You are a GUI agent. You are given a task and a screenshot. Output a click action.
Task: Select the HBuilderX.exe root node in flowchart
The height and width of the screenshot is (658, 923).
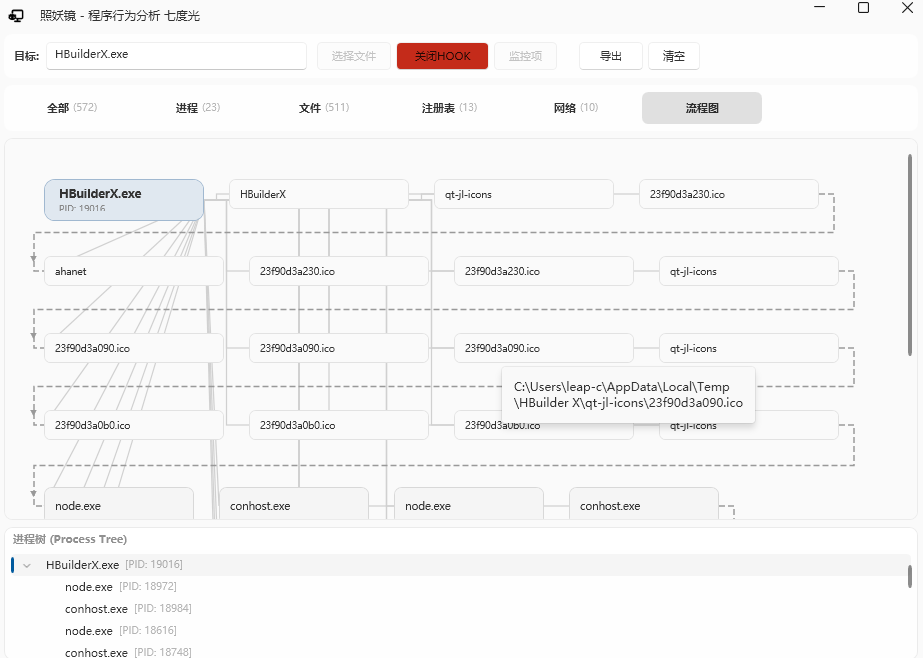tap(124, 200)
